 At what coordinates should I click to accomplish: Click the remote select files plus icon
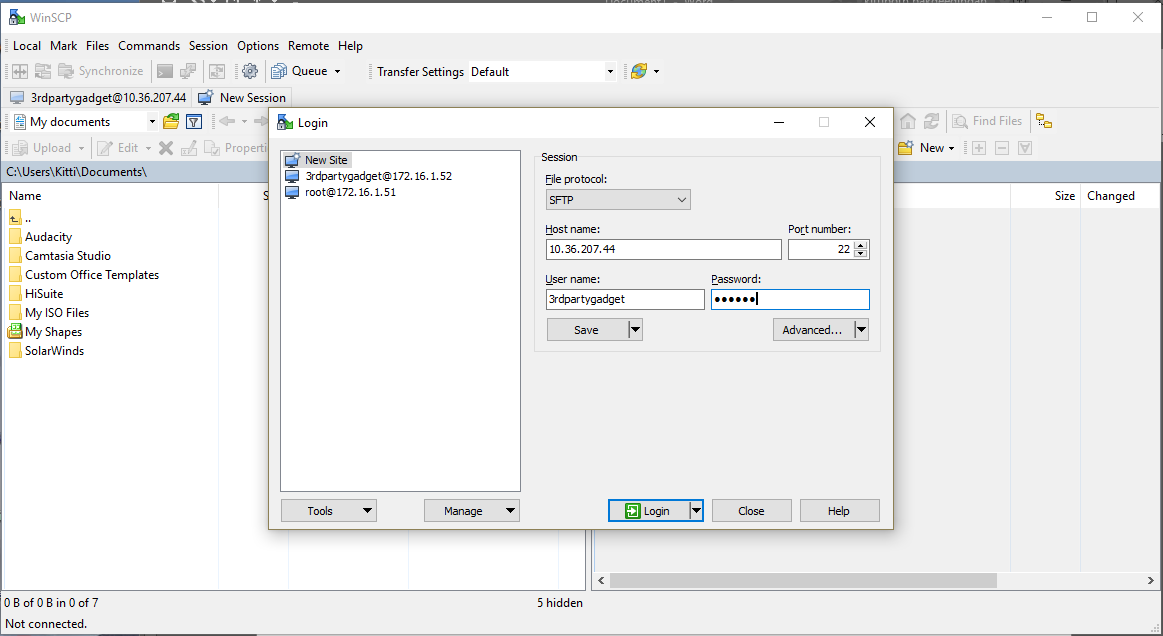pos(979,148)
